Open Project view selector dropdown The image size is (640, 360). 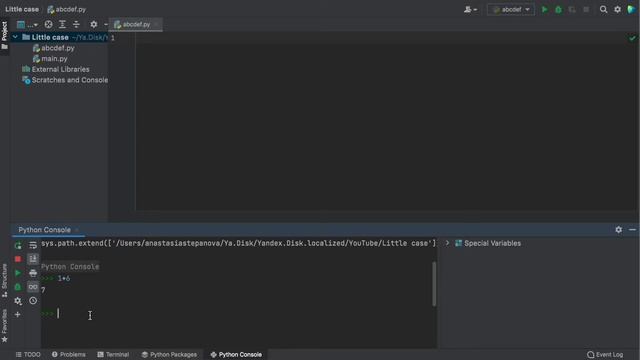[x=27, y=24]
